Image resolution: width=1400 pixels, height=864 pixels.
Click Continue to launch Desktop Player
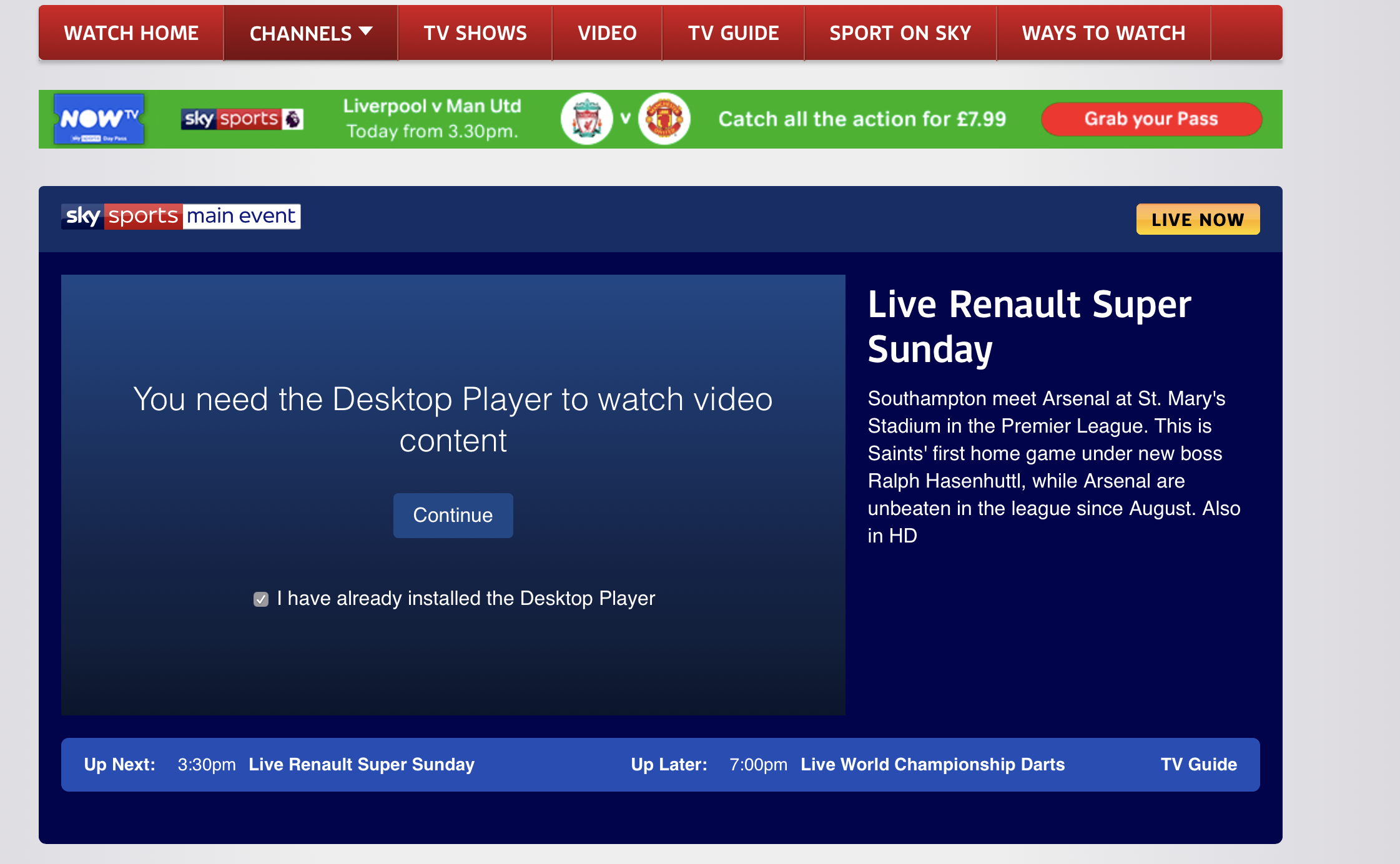(453, 516)
